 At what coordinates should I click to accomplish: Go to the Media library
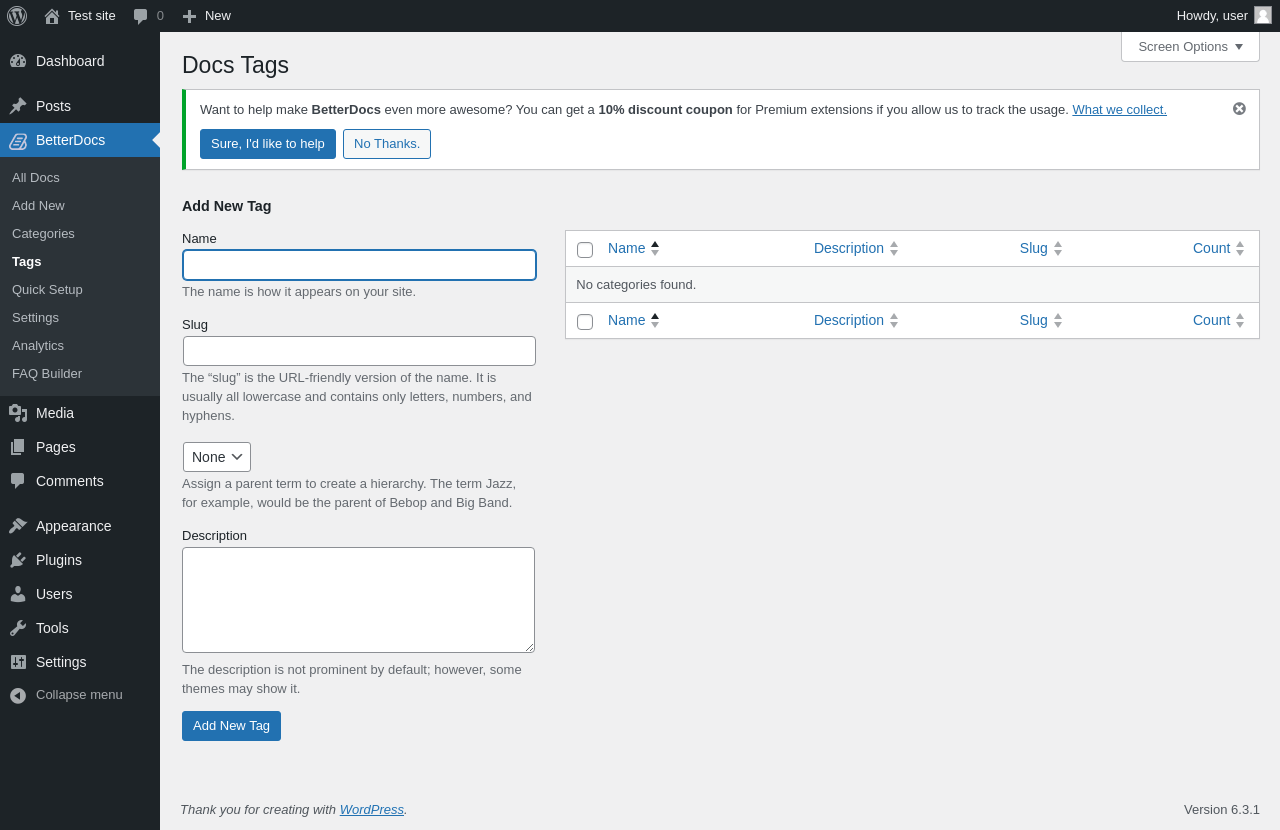tap(55, 413)
